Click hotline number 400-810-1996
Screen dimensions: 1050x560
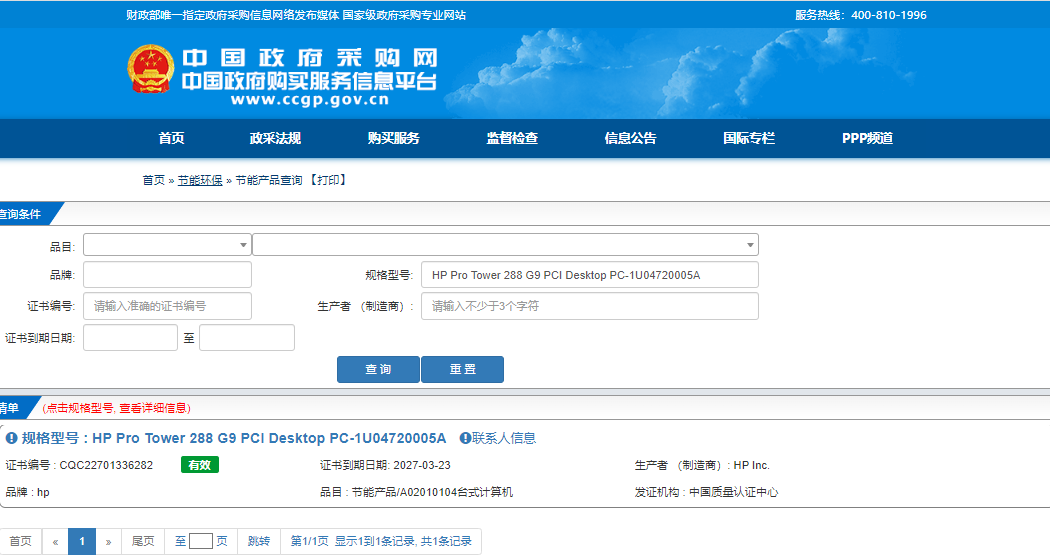point(889,15)
